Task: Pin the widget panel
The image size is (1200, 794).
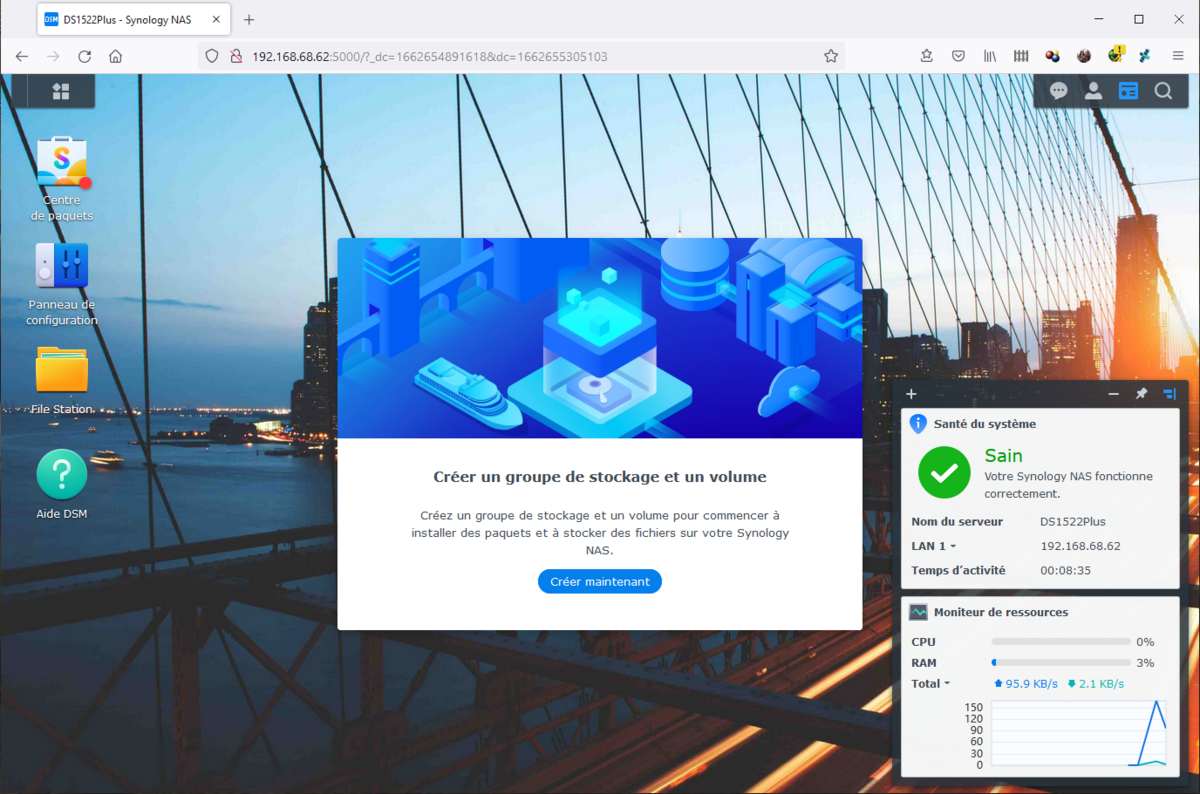Action: click(x=1141, y=394)
